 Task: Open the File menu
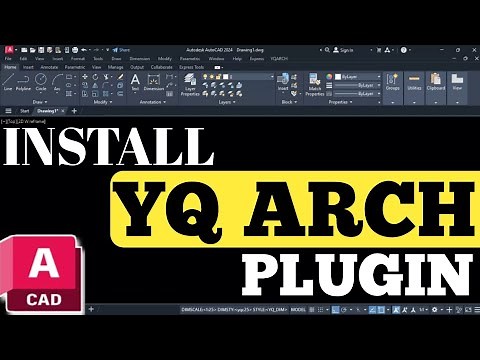[x=8, y=59]
